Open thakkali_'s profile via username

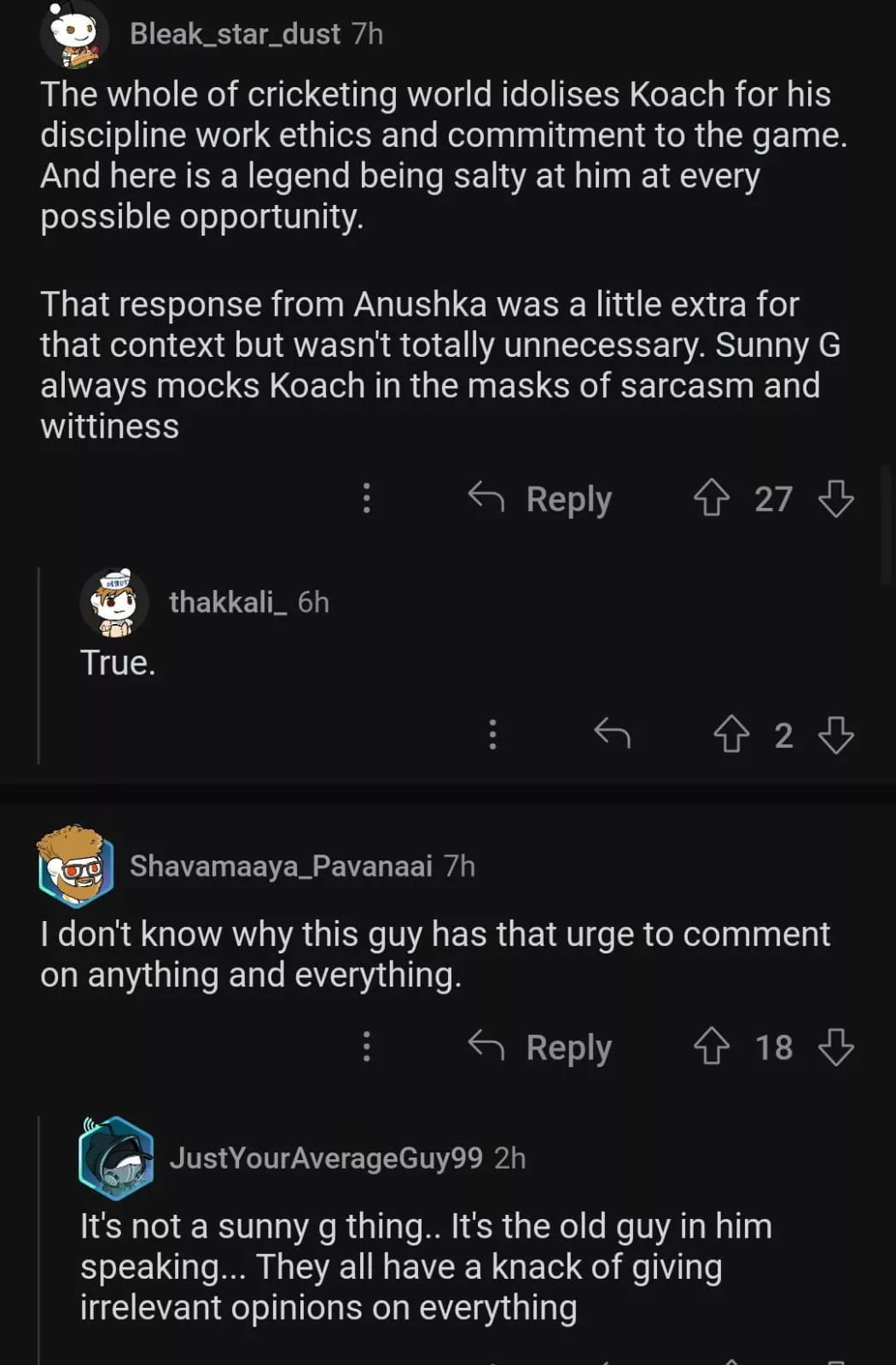coord(227,603)
